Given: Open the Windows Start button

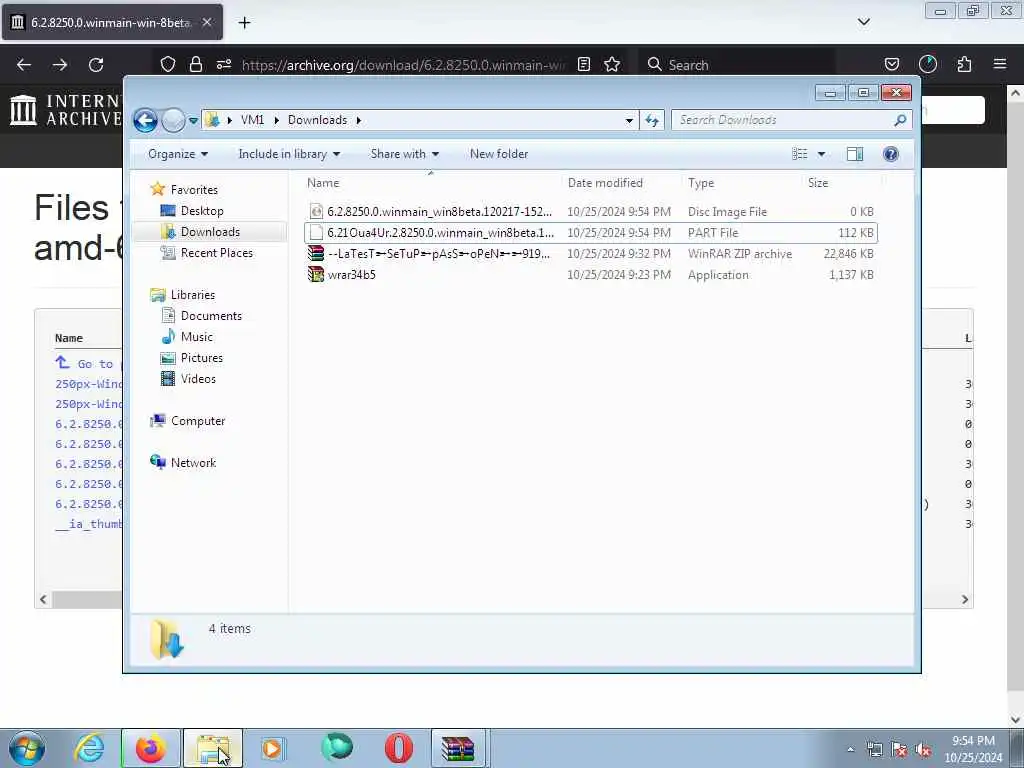Looking at the screenshot, I should click(27, 748).
